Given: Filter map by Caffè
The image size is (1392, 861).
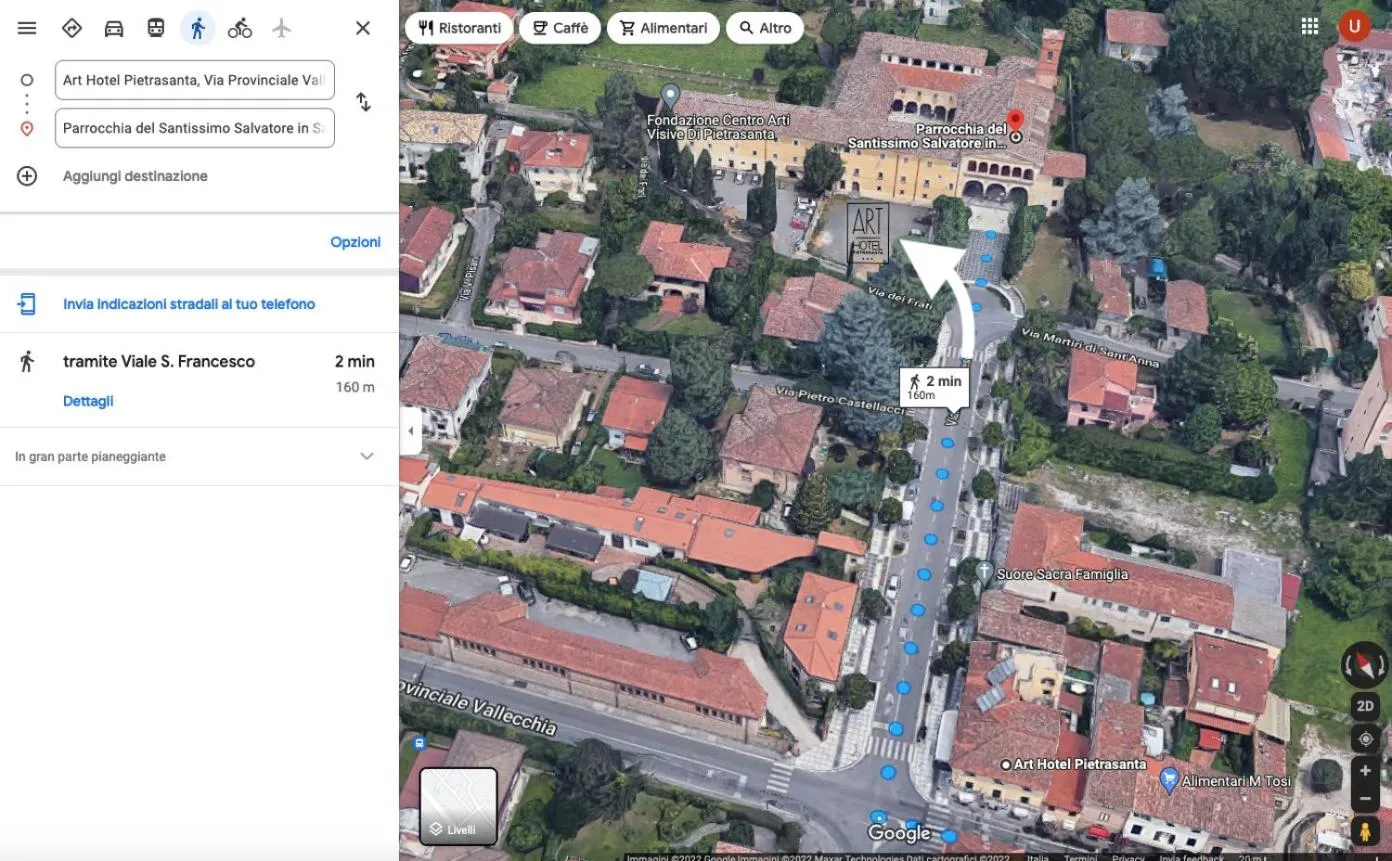Looking at the screenshot, I should 560,28.
